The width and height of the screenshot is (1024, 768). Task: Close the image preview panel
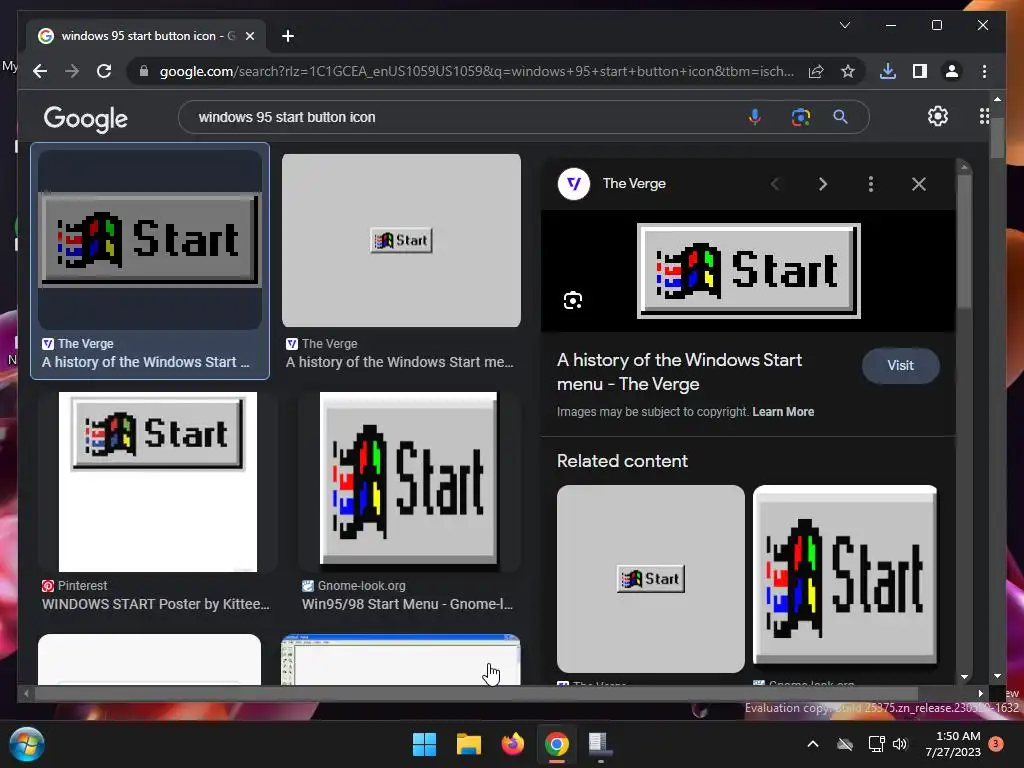point(919,184)
